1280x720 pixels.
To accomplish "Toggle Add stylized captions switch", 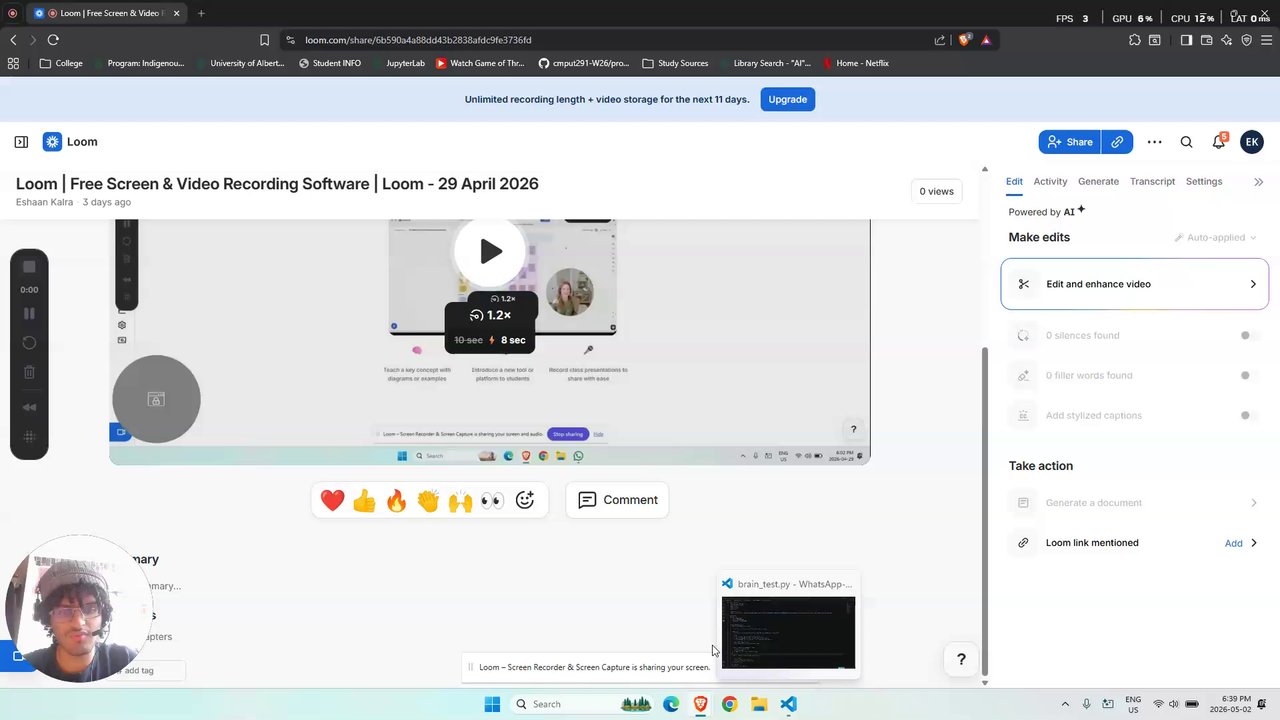I will (x=1246, y=416).
